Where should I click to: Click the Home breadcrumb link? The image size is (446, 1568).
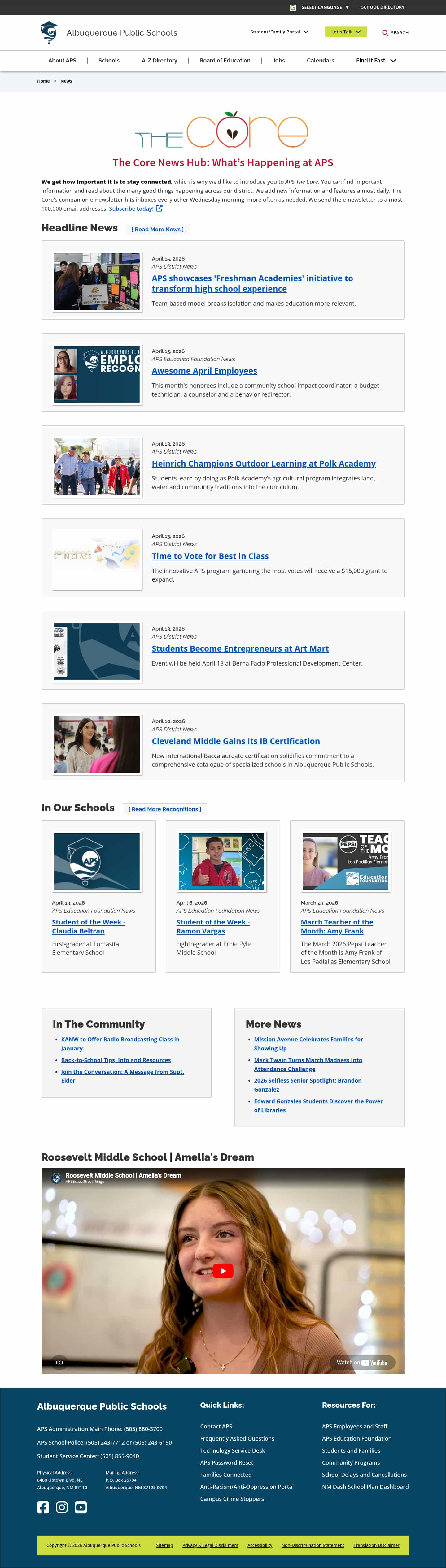[43, 81]
